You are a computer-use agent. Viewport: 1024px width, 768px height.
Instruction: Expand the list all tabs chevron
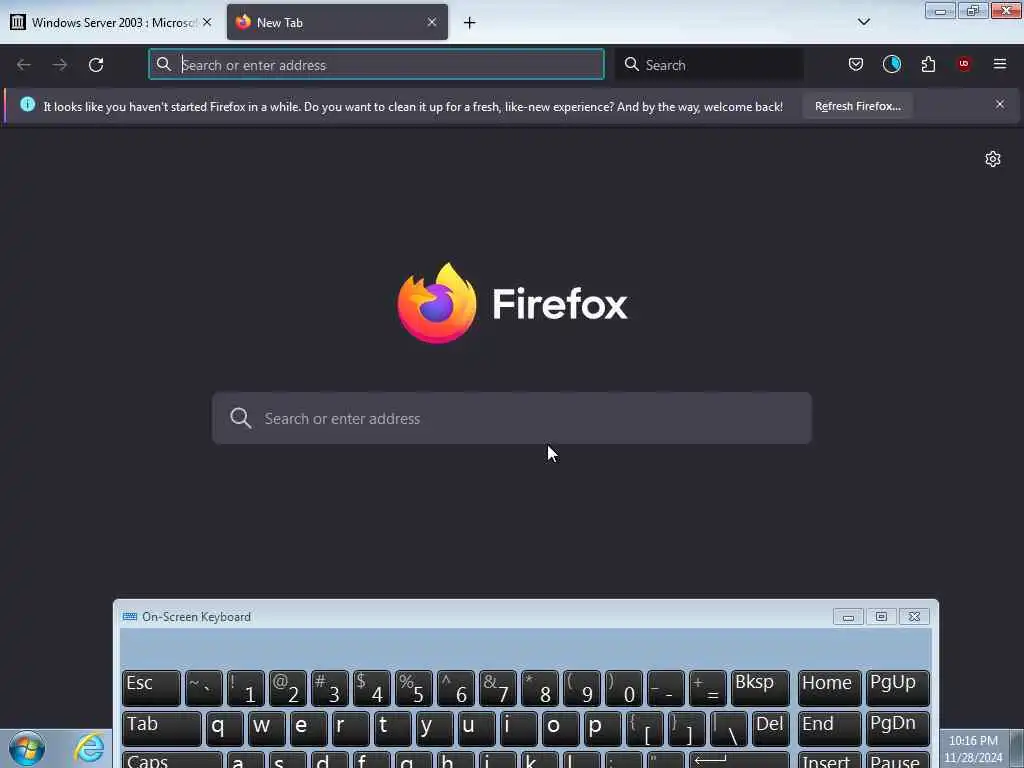tap(863, 22)
